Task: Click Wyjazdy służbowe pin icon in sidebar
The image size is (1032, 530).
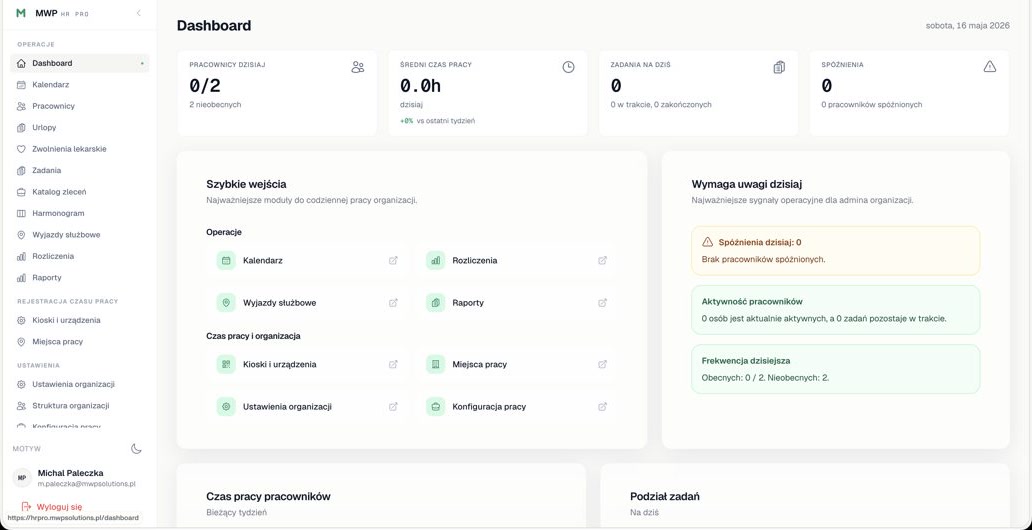Action: click(x=21, y=234)
